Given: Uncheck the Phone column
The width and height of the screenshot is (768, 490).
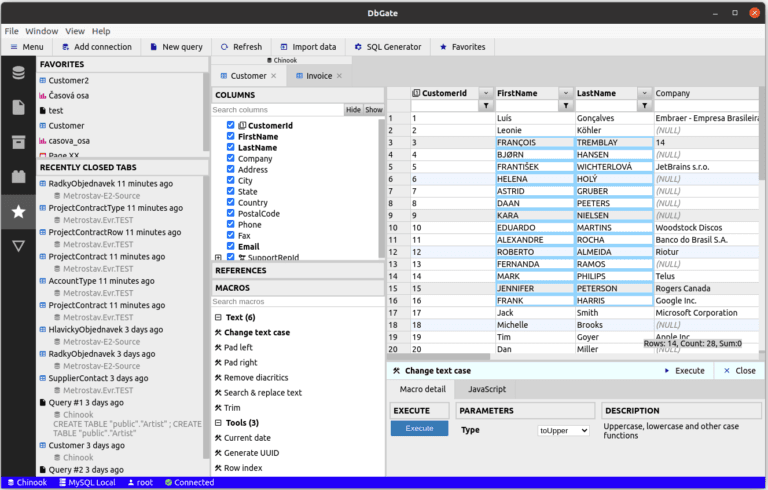Looking at the screenshot, I should click(x=231, y=224).
